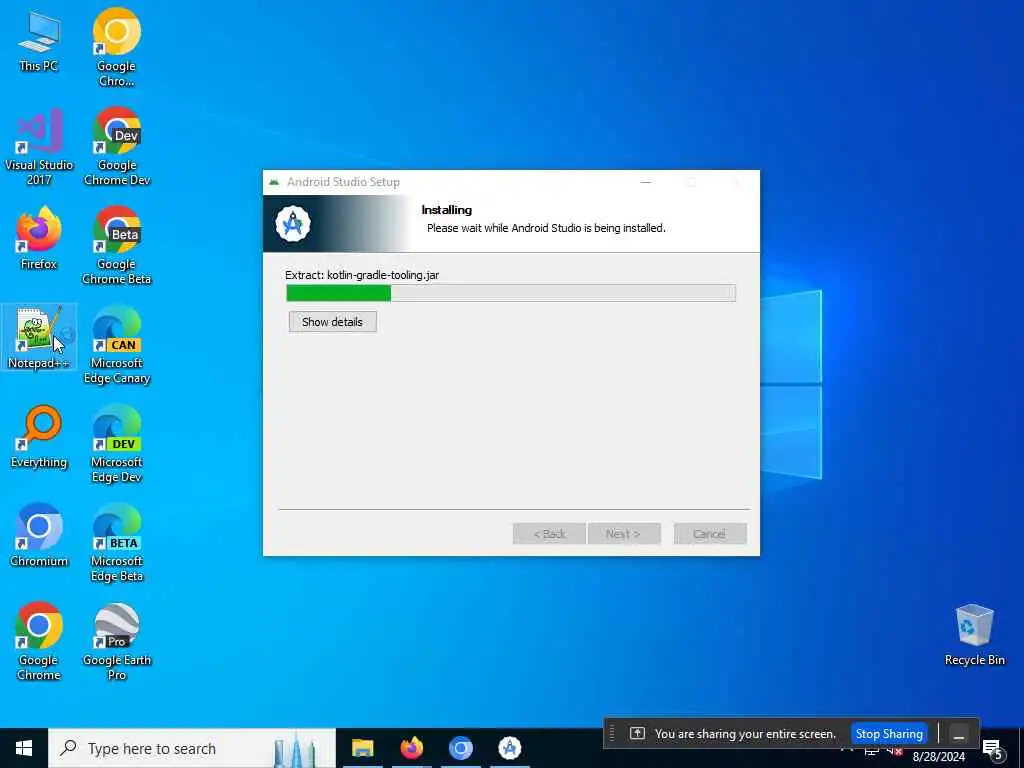1024x768 pixels.
Task: Open the This PC desktop icon
Action: [x=39, y=39]
